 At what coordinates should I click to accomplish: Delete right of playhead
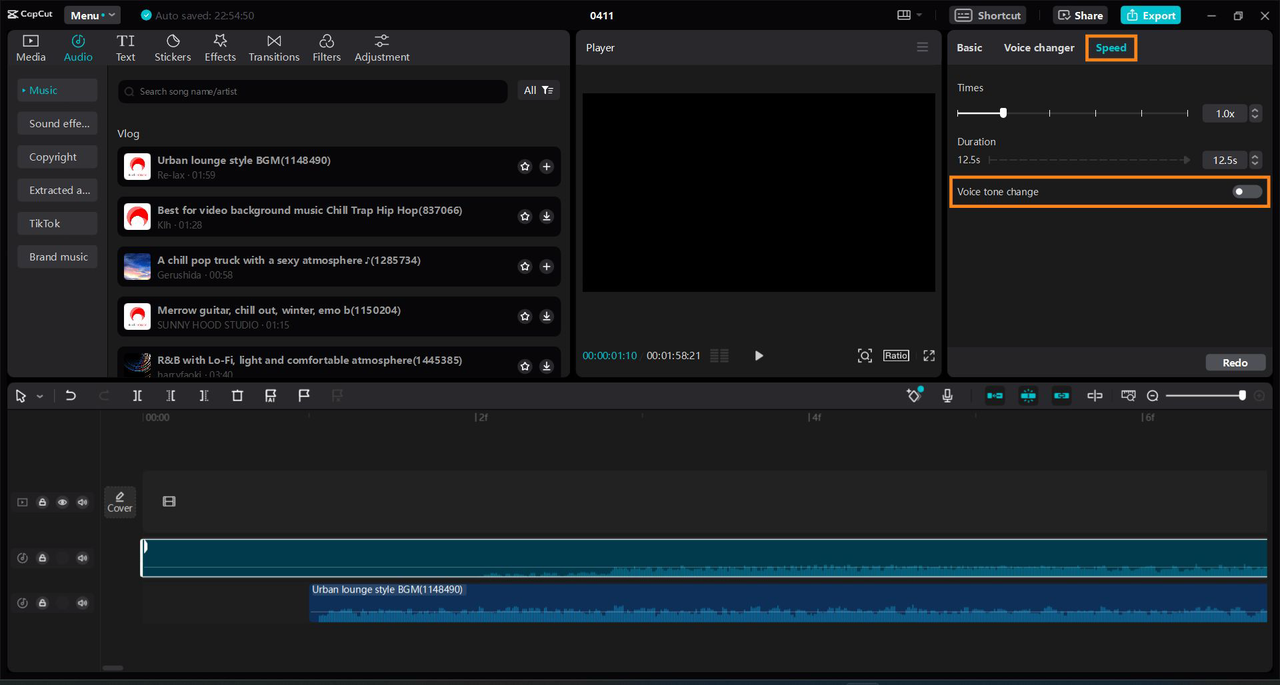[x=203, y=396]
